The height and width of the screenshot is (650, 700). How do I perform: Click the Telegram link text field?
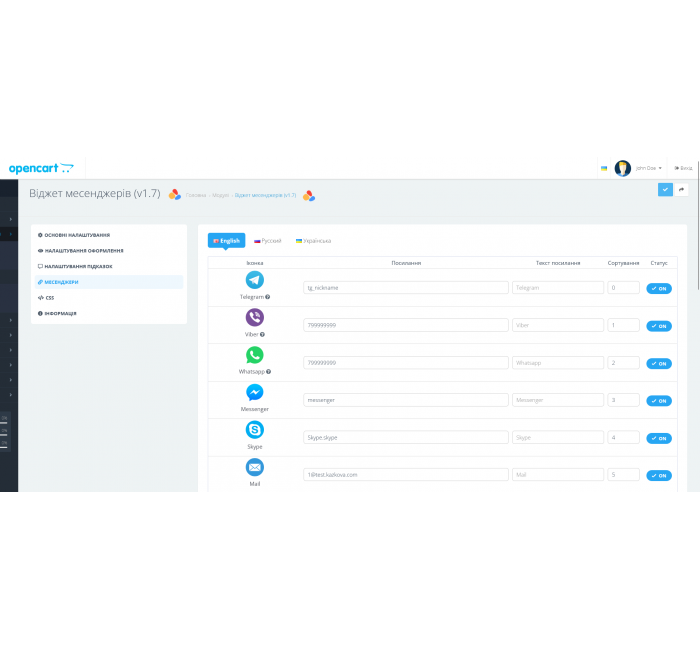tap(558, 288)
